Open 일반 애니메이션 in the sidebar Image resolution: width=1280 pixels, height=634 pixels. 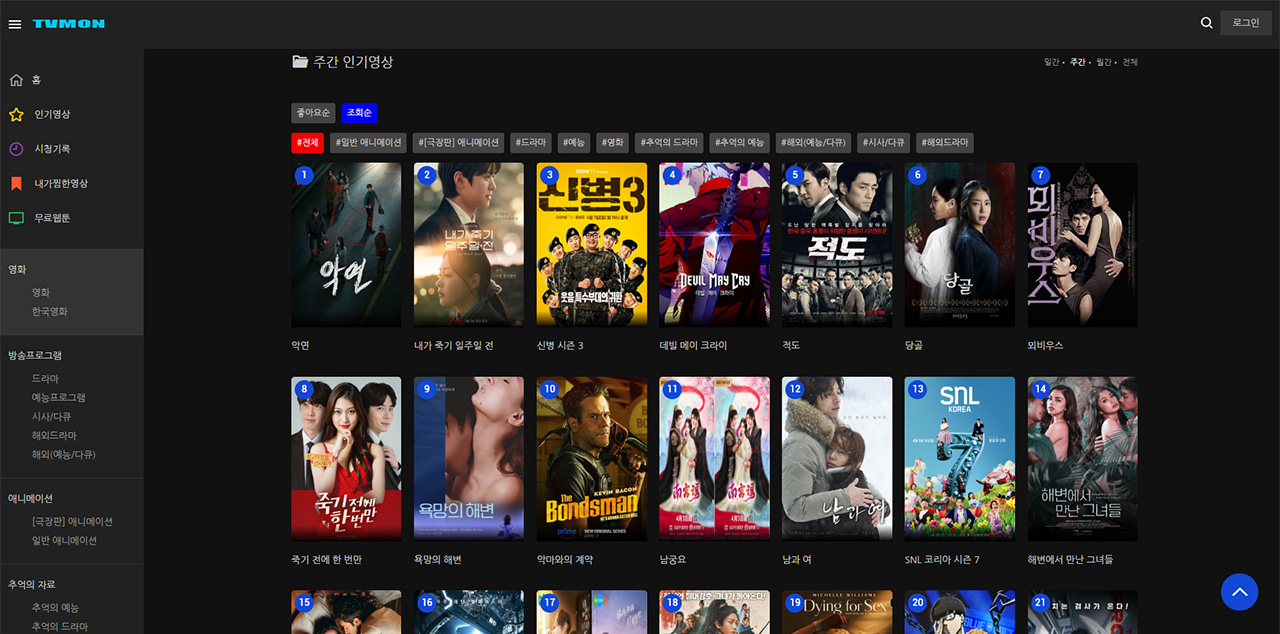coord(64,541)
